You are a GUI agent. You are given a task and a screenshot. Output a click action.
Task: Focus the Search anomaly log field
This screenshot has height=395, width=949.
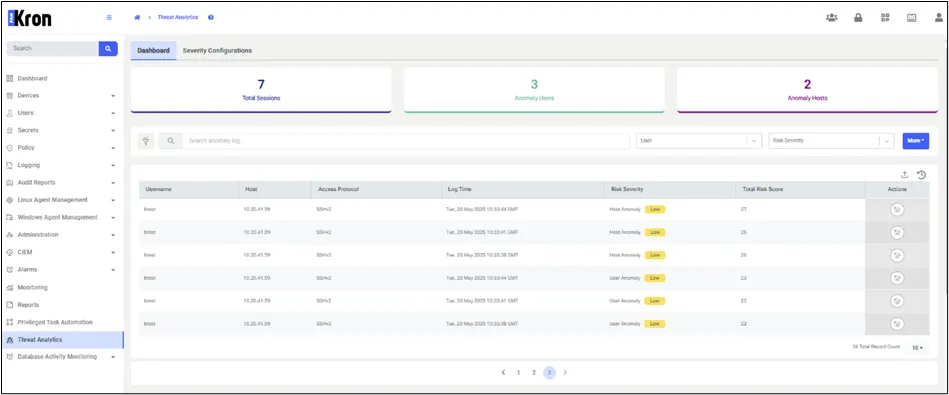coord(406,141)
